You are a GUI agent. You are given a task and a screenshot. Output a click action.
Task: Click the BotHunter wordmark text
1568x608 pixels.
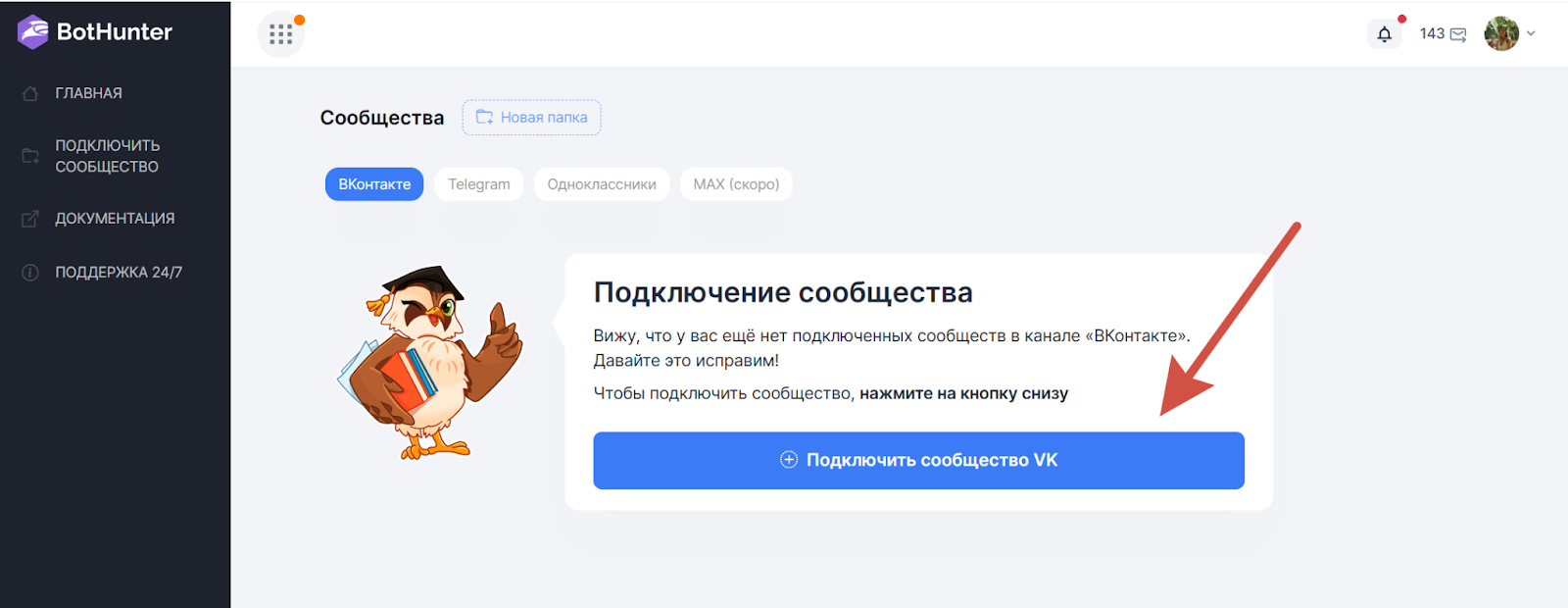tap(114, 32)
